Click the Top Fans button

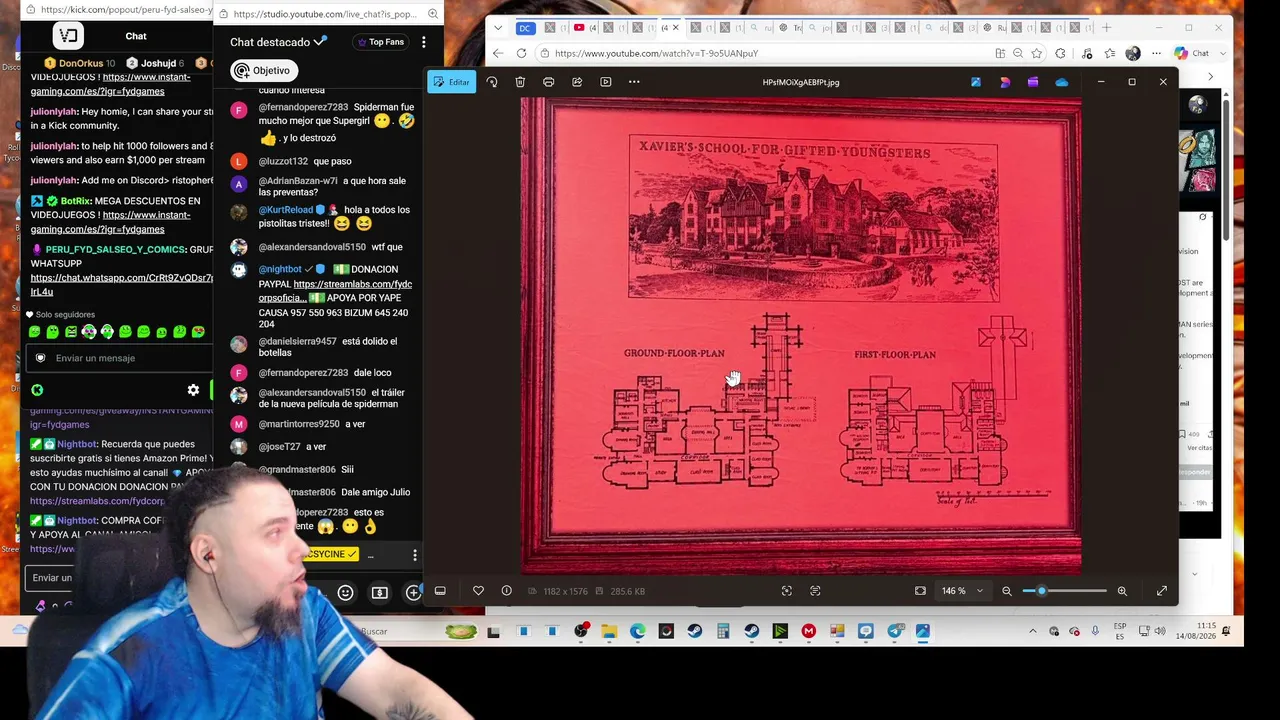(x=381, y=42)
